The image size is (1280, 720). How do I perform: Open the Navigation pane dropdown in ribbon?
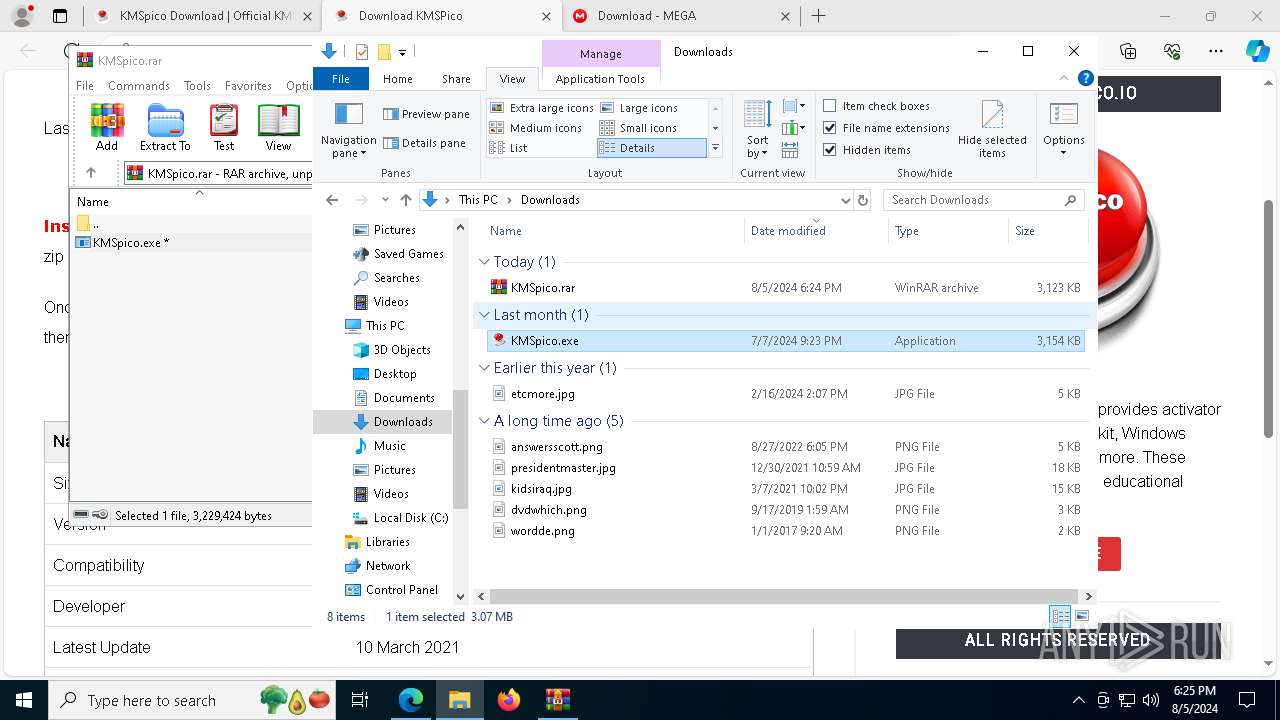tap(348, 130)
